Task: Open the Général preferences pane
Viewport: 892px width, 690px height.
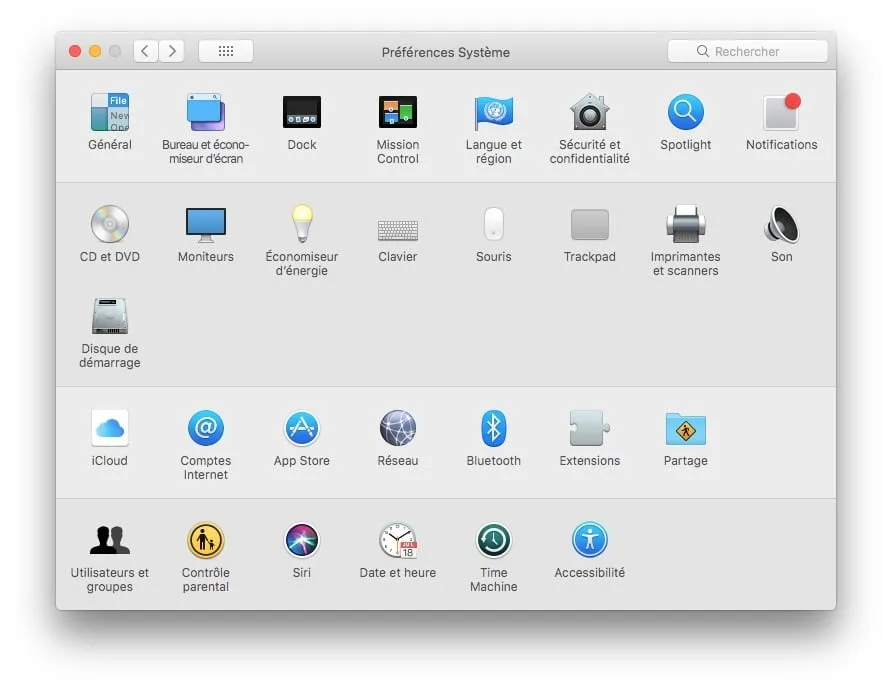Action: 110,112
